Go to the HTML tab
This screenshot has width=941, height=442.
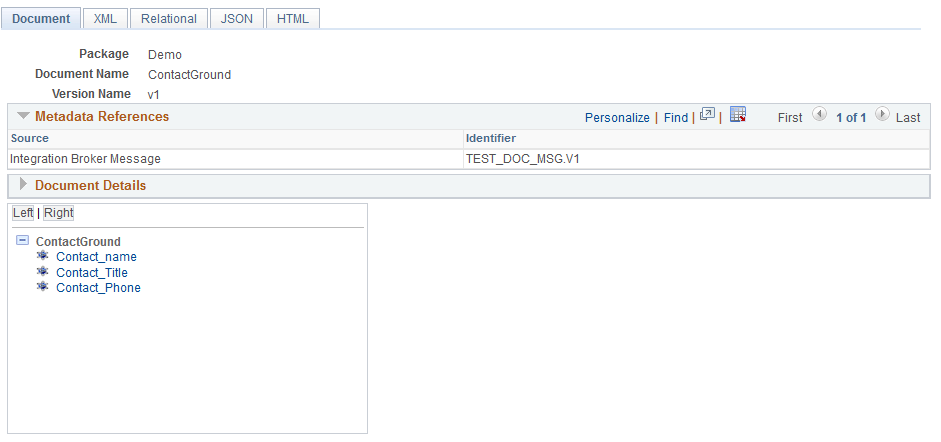(293, 19)
